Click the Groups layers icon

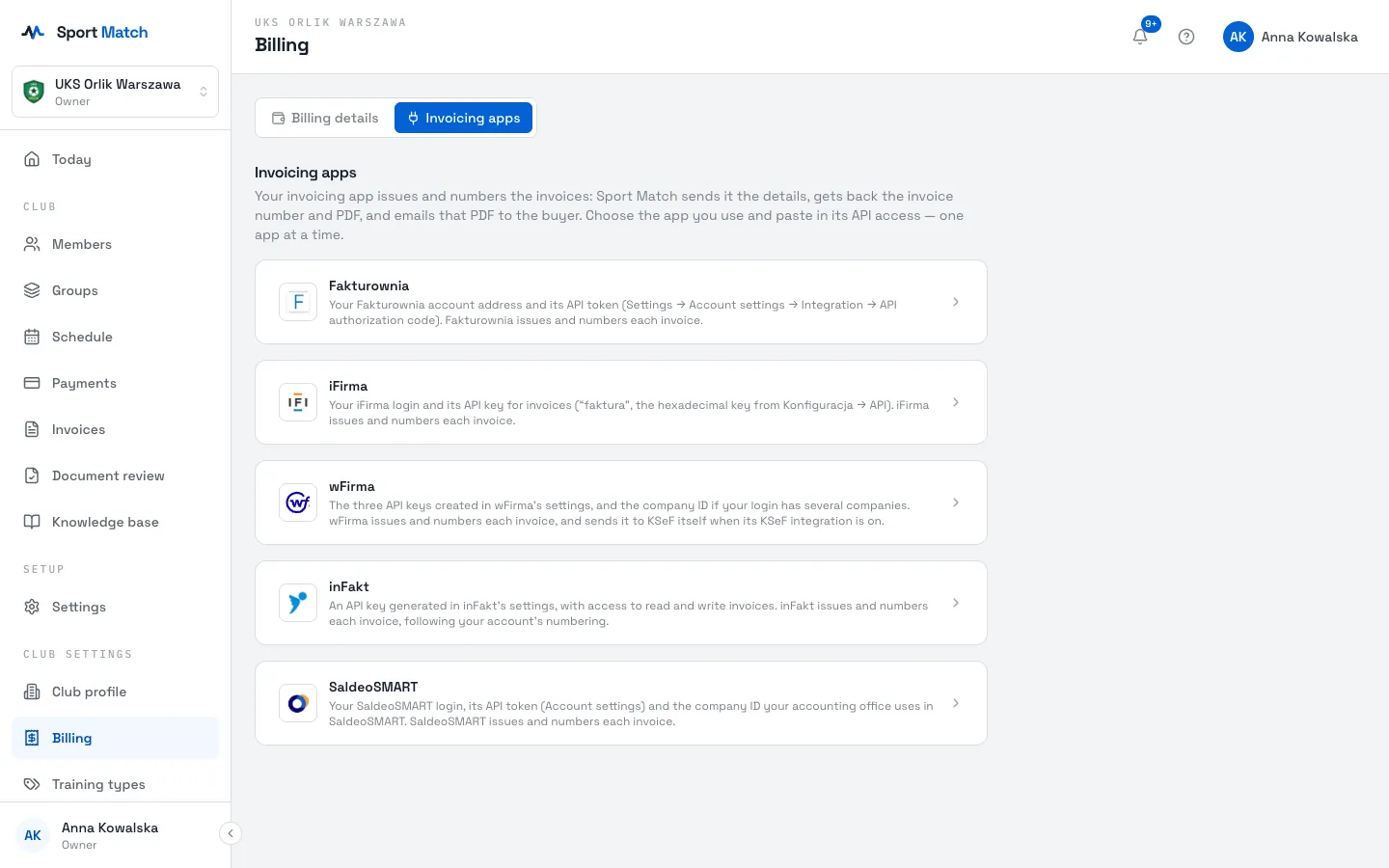[x=32, y=290]
